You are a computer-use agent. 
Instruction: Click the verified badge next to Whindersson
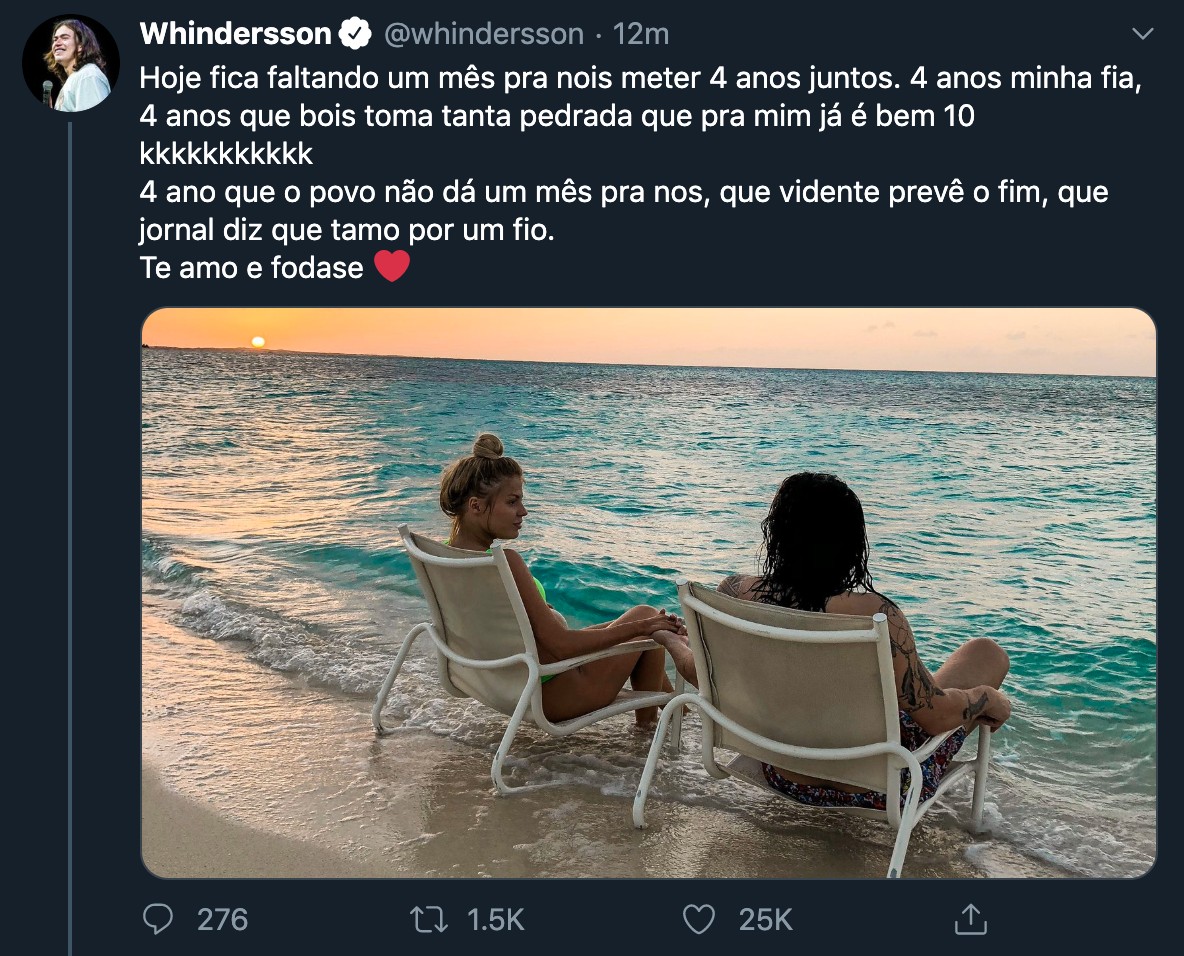tap(354, 34)
